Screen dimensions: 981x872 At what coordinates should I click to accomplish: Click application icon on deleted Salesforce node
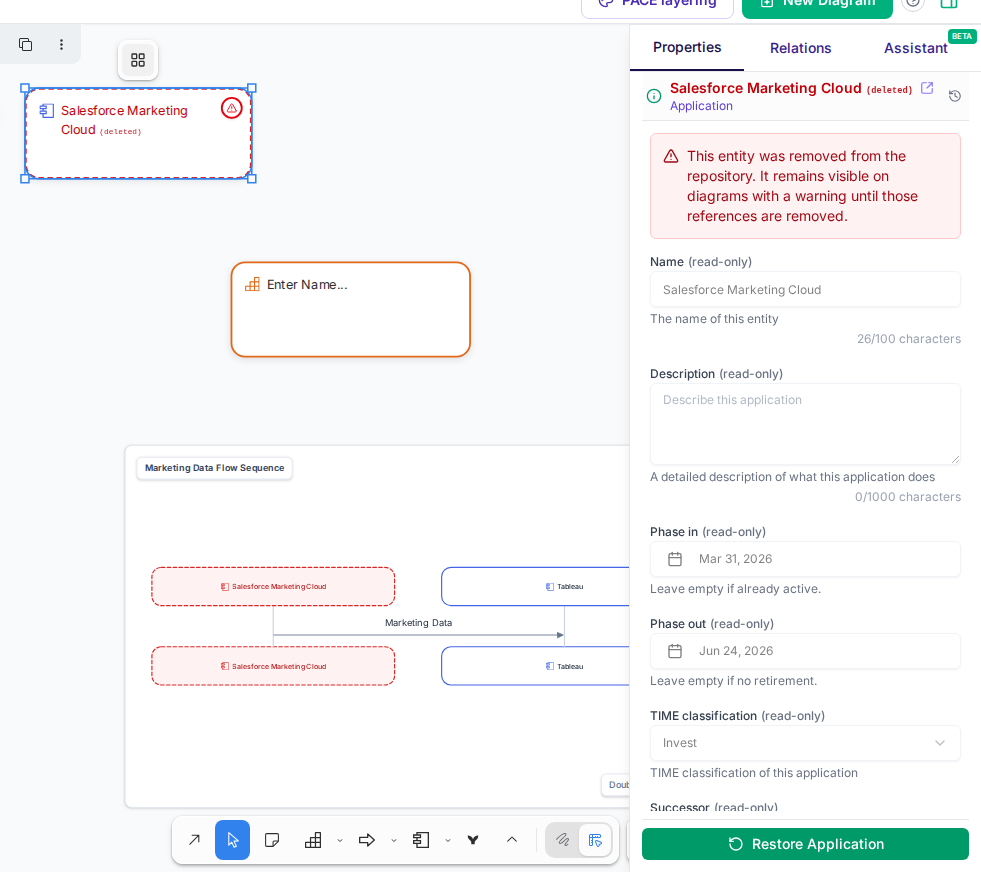[47, 111]
